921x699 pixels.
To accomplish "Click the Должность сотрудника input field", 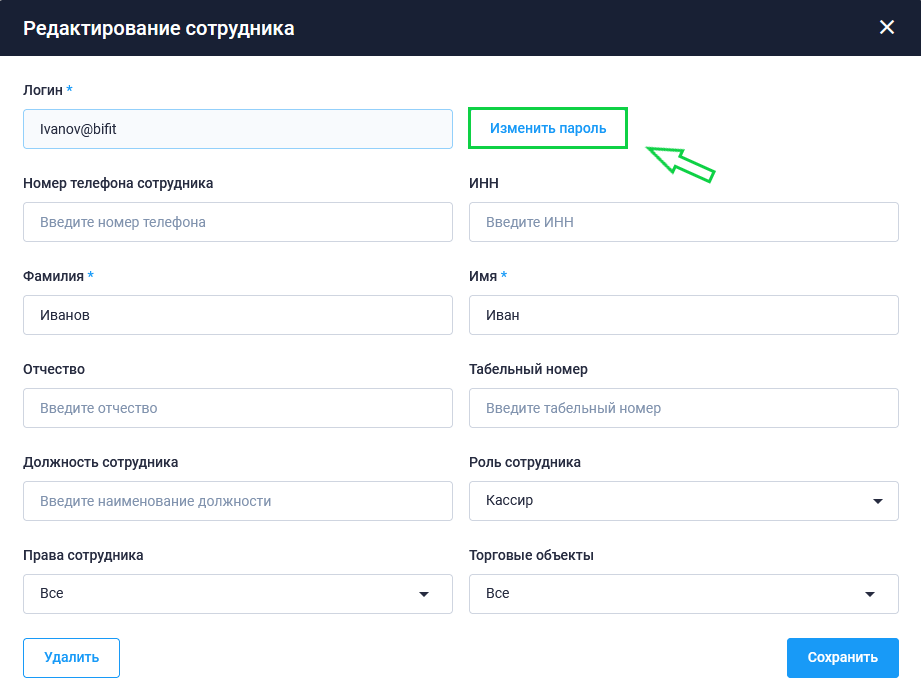I will (238, 501).
